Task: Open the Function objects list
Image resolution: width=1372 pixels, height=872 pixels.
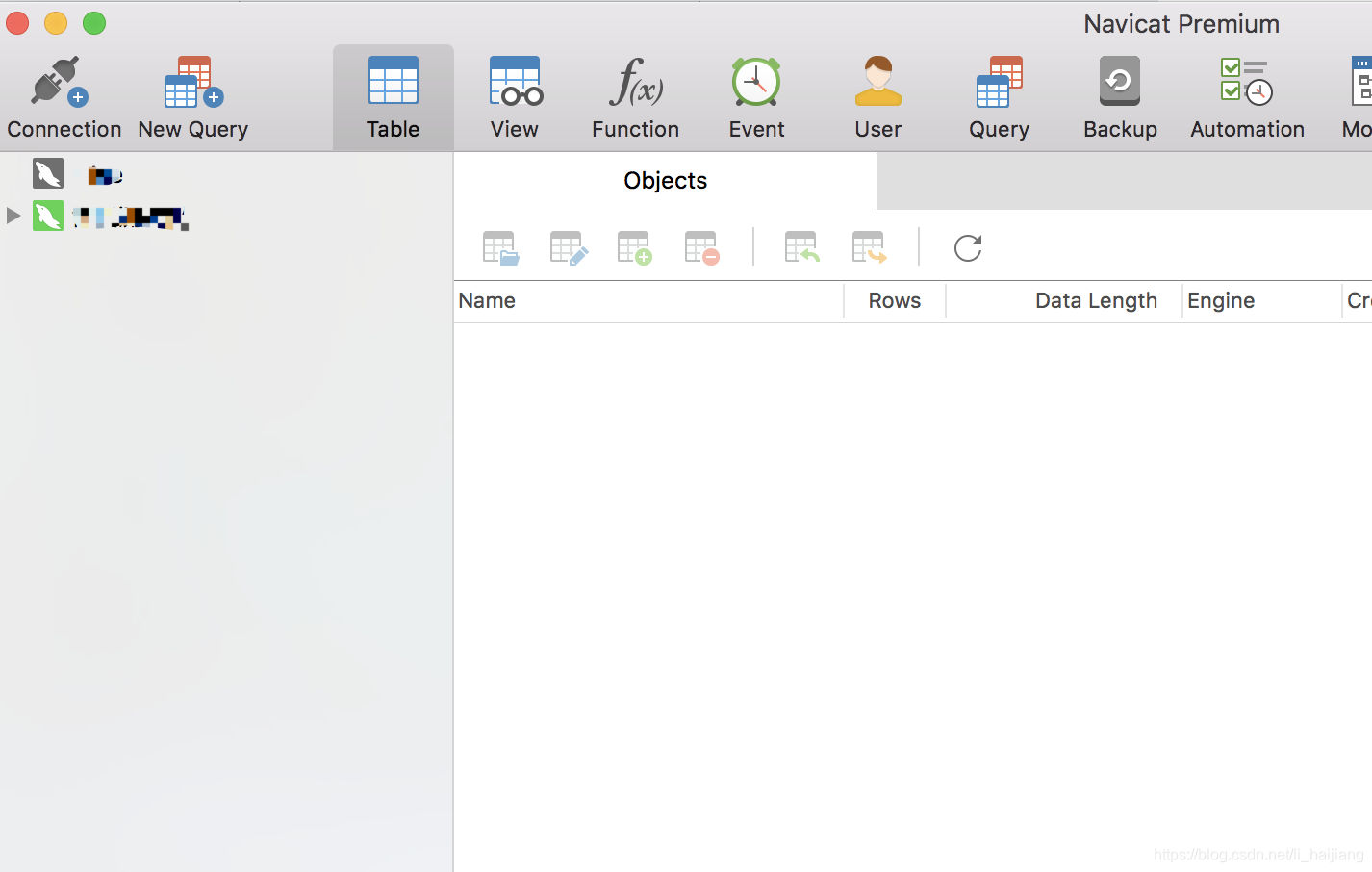Action: tap(635, 98)
